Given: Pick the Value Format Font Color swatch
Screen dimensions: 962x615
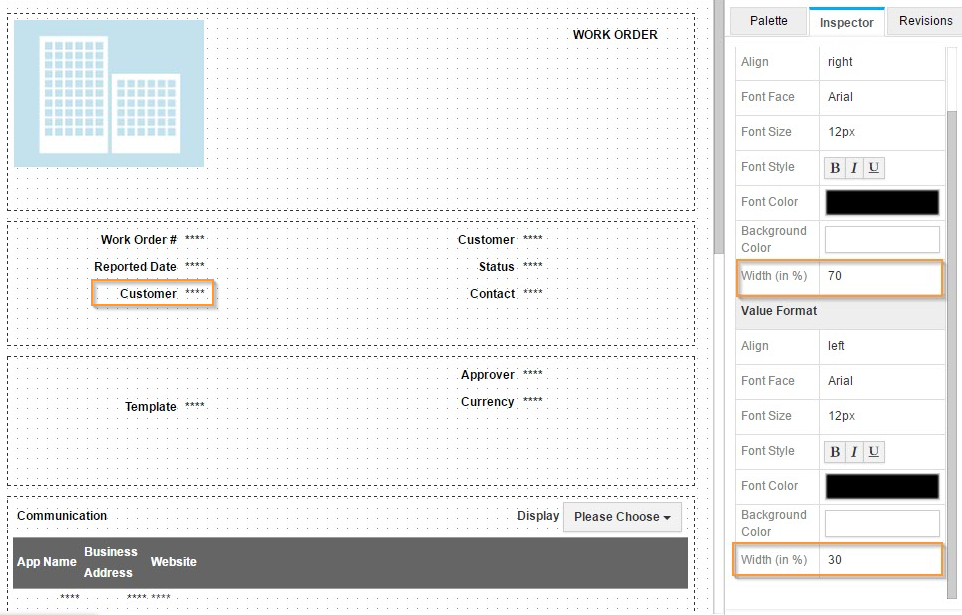Looking at the screenshot, I should [882, 486].
